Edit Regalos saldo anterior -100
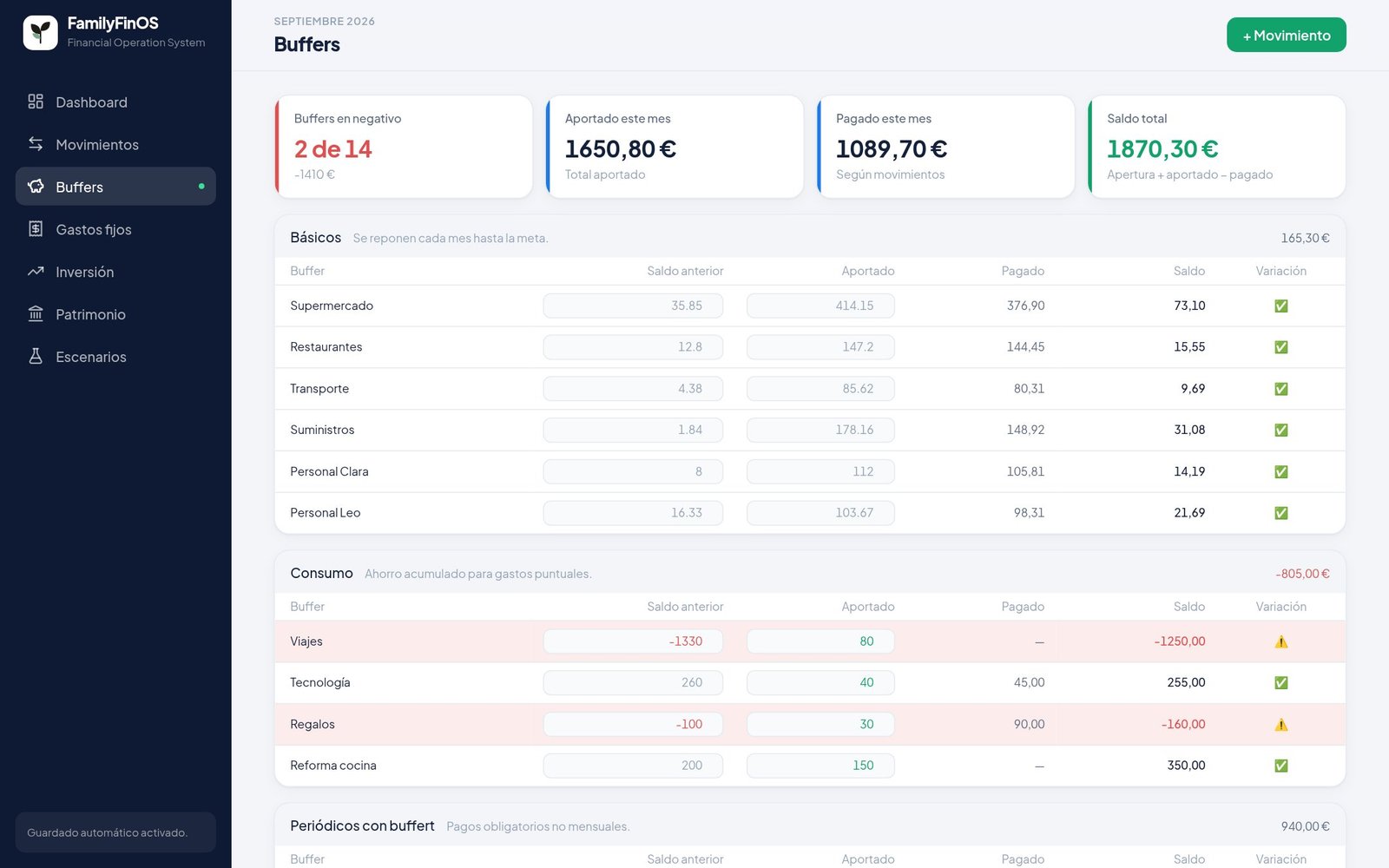 point(633,724)
